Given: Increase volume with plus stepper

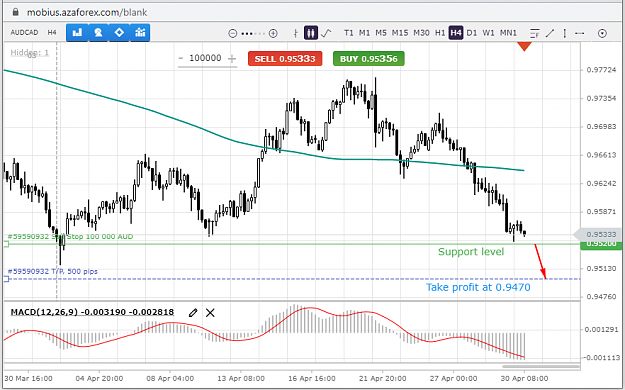Looking at the screenshot, I should (232, 59).
